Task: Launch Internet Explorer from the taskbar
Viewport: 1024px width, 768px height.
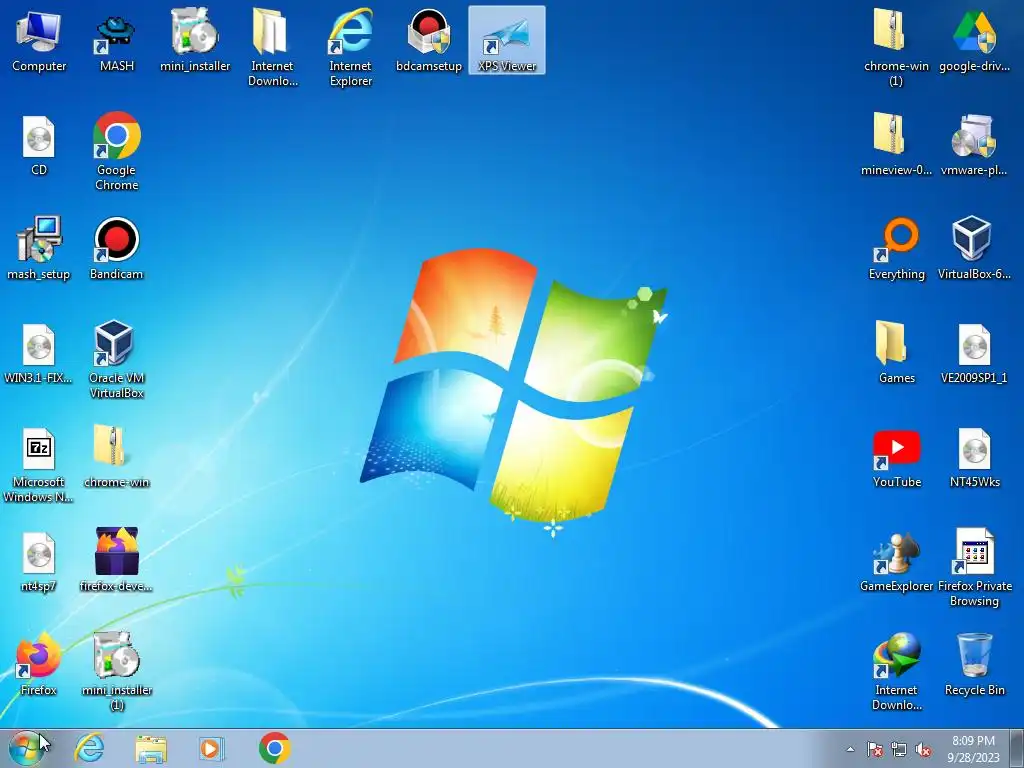Action: 89,748
